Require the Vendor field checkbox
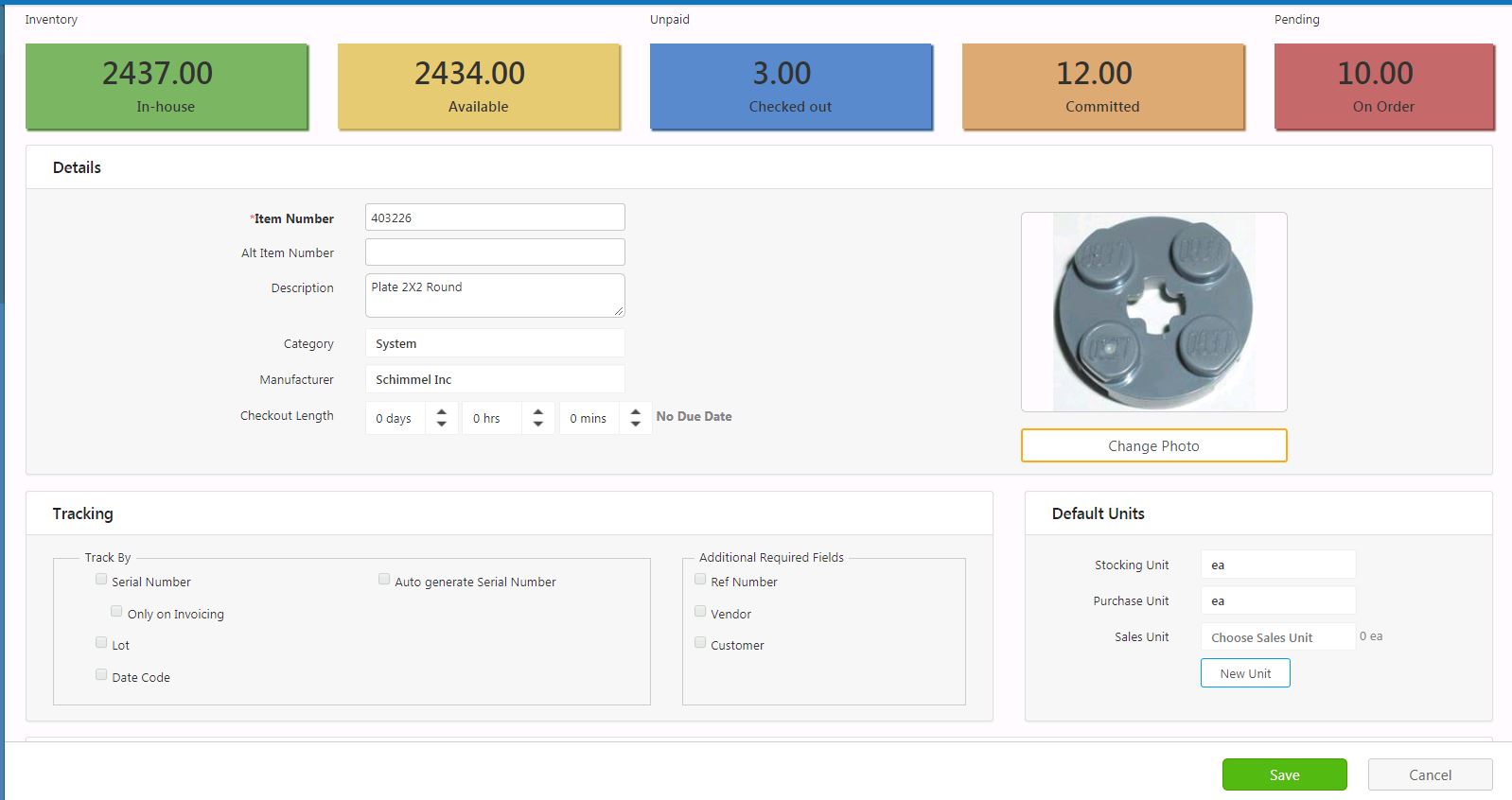Image resolution: width=1512 pixels, height=800 pixels. click(x=700, y=612)
